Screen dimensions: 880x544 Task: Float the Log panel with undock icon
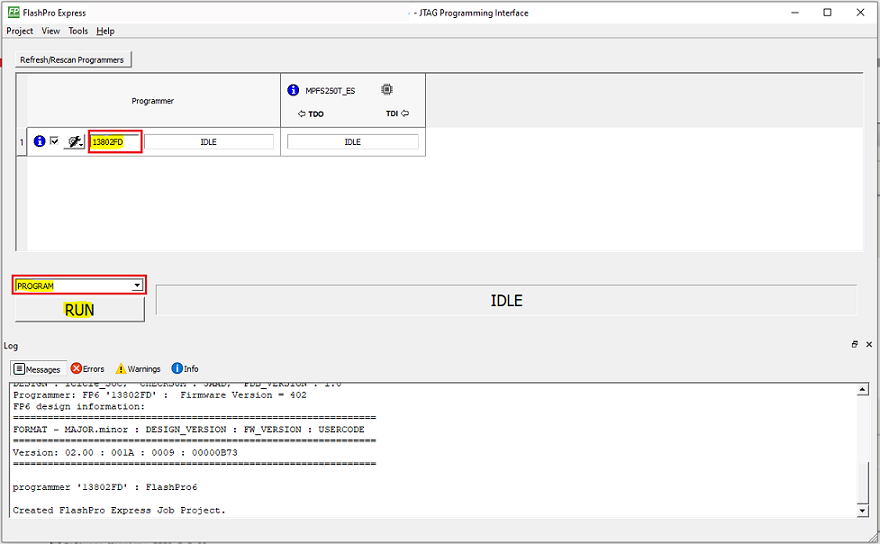click(x=855, y=344)
